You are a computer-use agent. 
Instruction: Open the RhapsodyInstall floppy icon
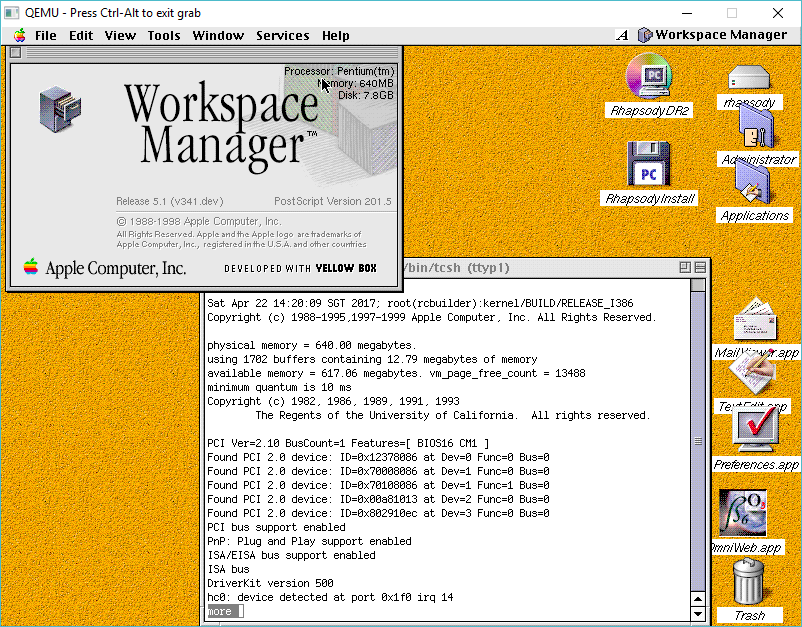coord(648,165)
